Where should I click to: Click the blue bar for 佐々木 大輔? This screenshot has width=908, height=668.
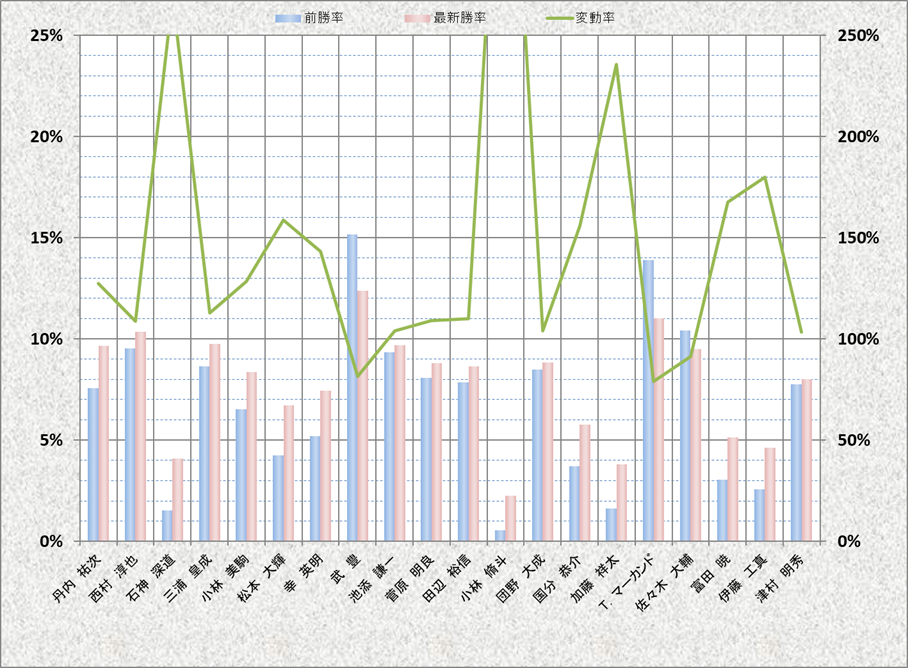click(685, 435)
